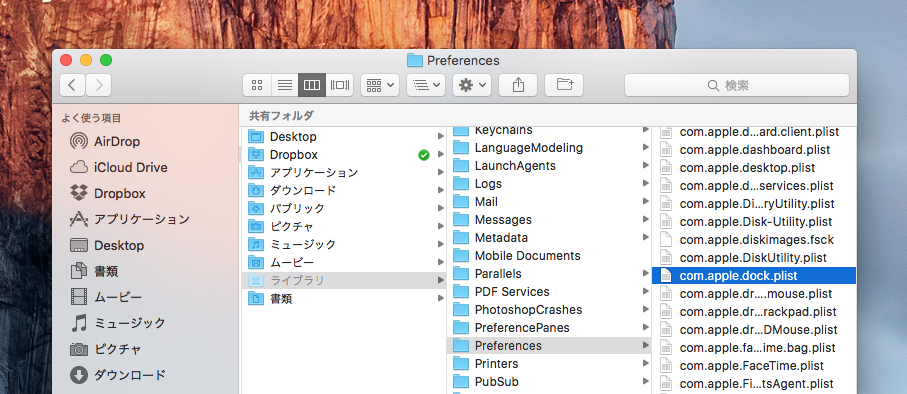
Task: Select the Preferences folder row
Action: pos(550,345)
